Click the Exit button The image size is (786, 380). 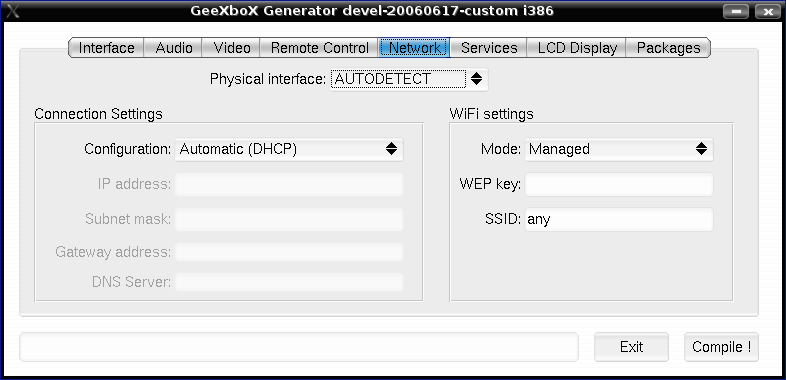(x=632, y=347)
